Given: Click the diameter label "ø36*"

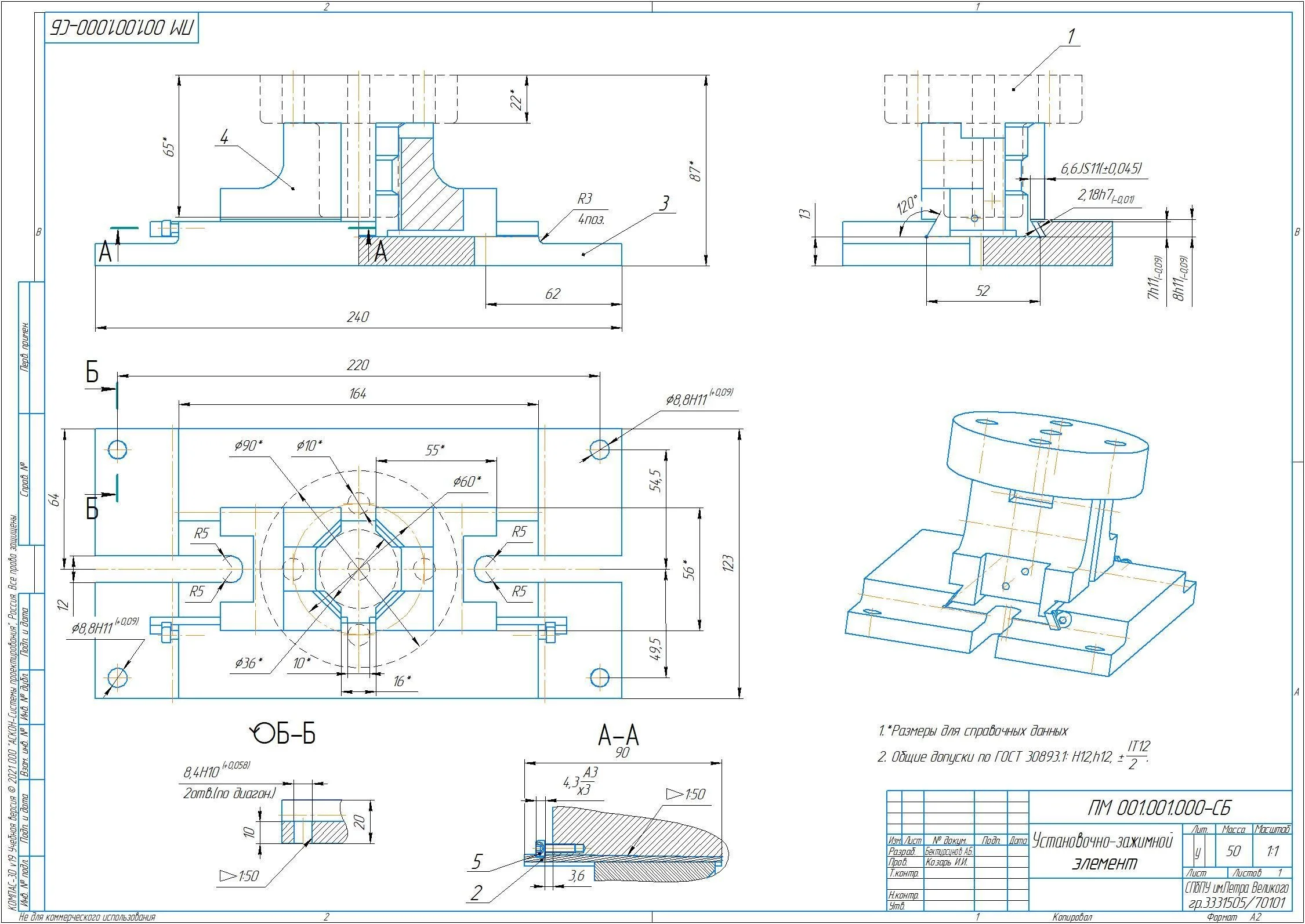Looking at the screenshot, I should tap(248, 662).
